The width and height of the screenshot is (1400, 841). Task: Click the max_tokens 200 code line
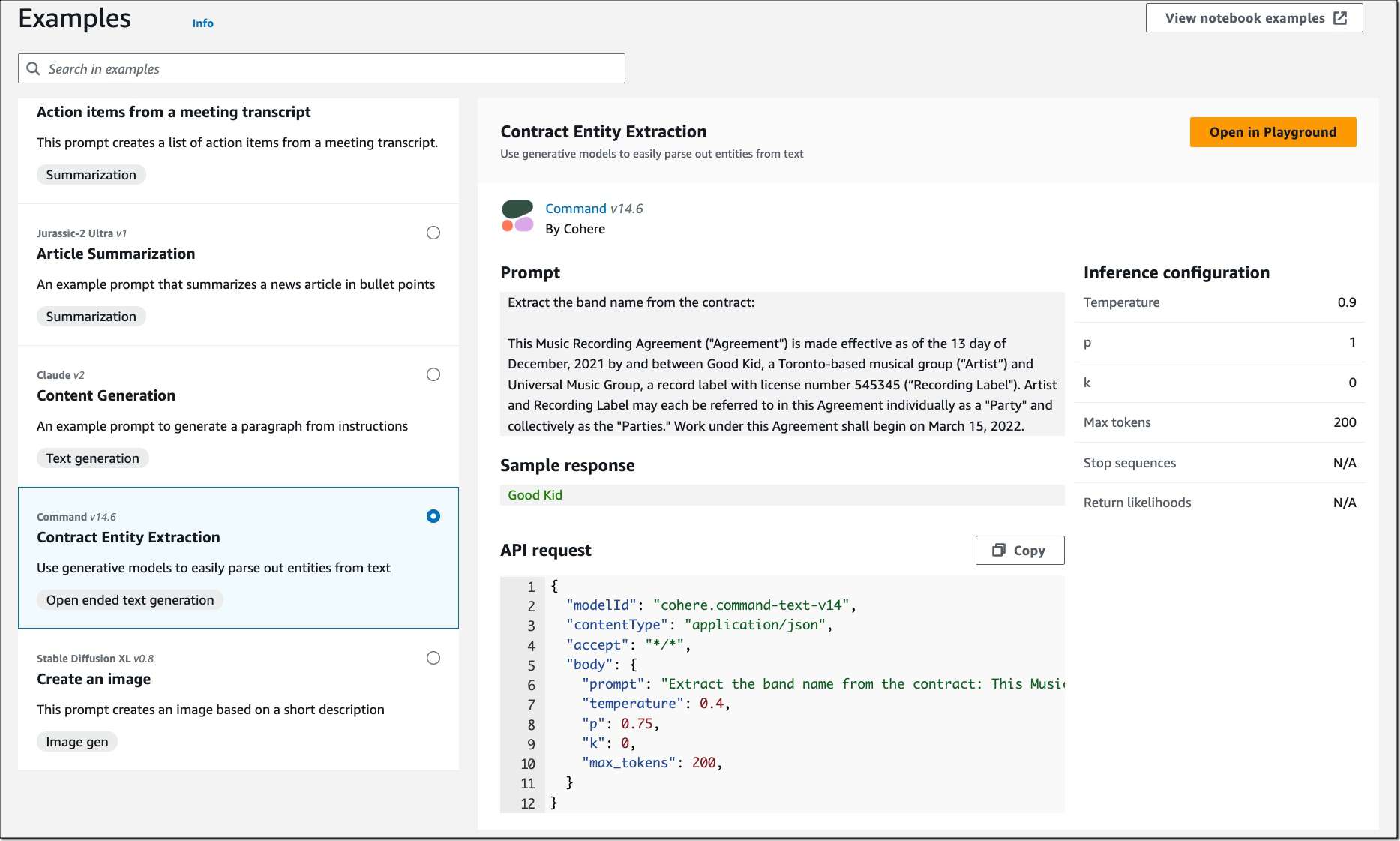(x=652, y=763)
